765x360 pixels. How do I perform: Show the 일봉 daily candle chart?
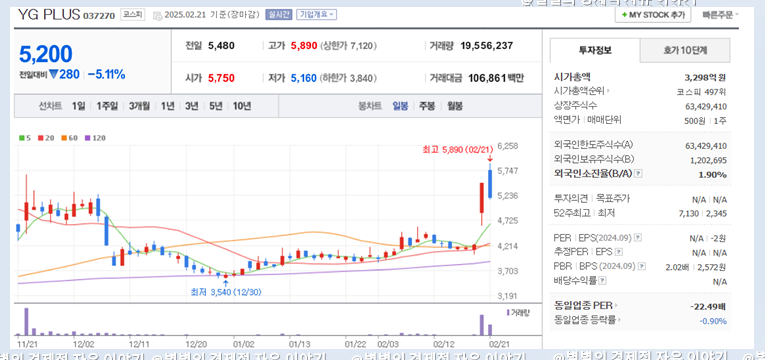[x=401, y=106]
